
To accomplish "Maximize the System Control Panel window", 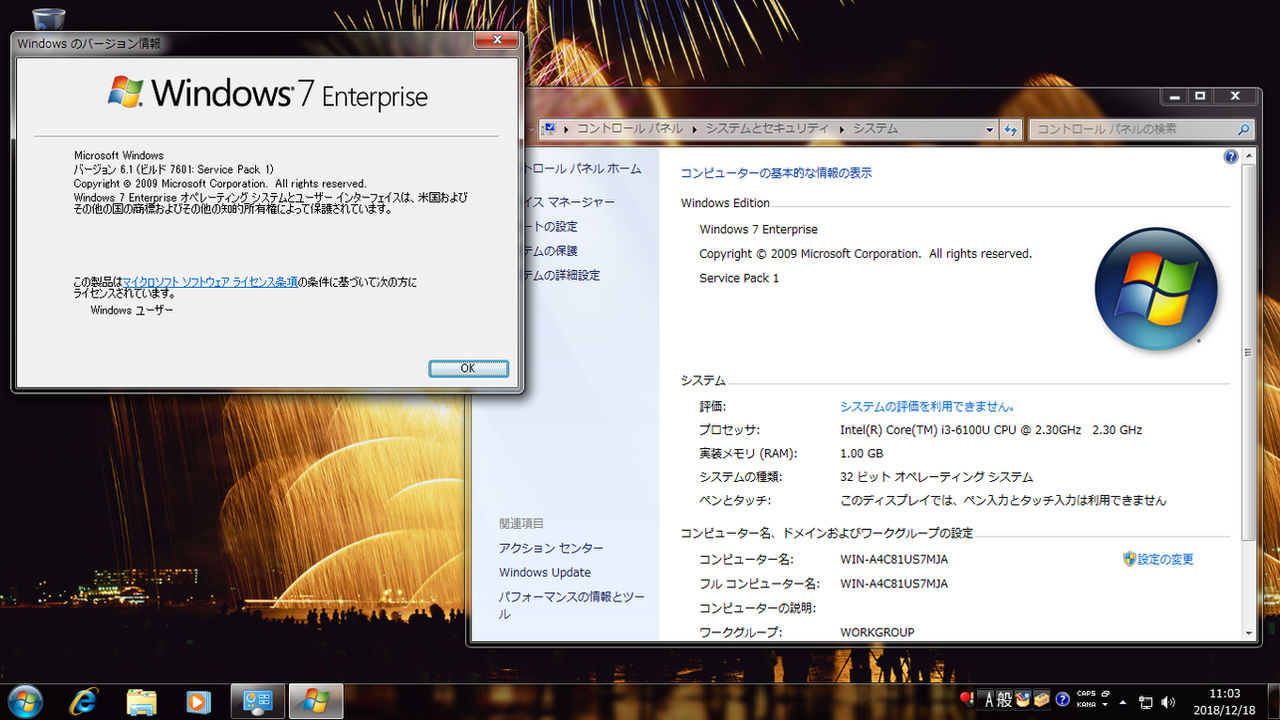I will pos(1200,96).
